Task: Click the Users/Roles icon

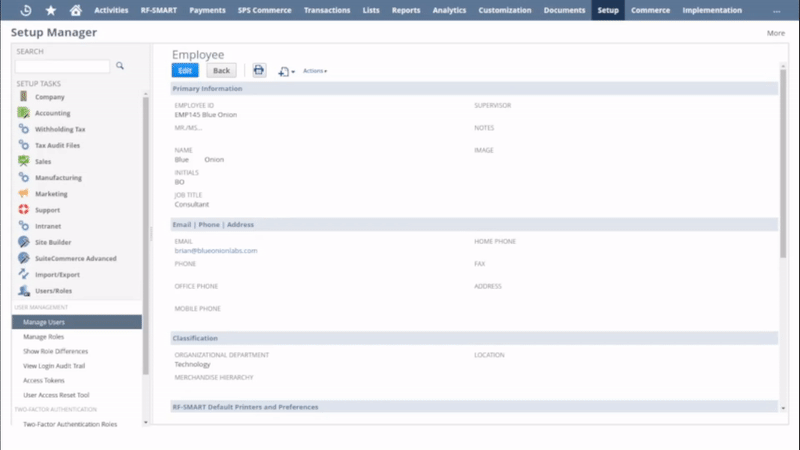Action: coord(23,290)
